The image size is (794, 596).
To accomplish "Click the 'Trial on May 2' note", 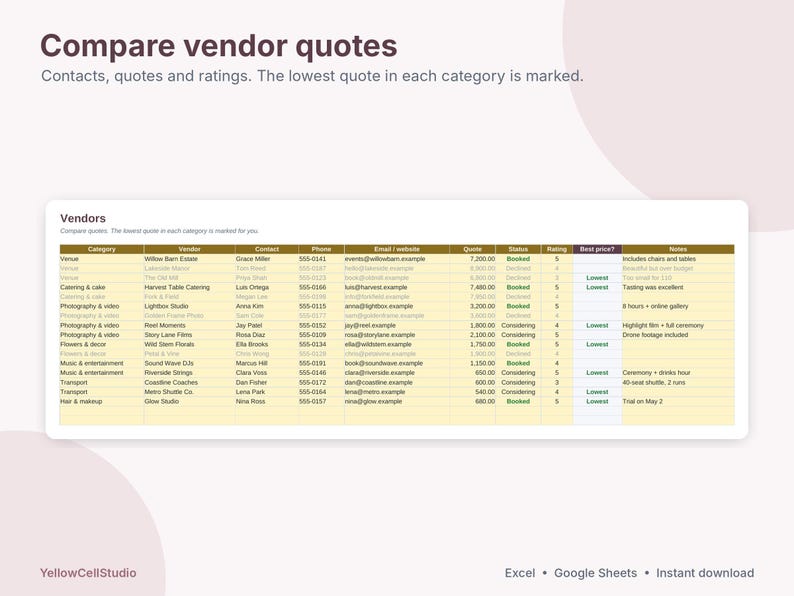I will click(x=643, y=402).
